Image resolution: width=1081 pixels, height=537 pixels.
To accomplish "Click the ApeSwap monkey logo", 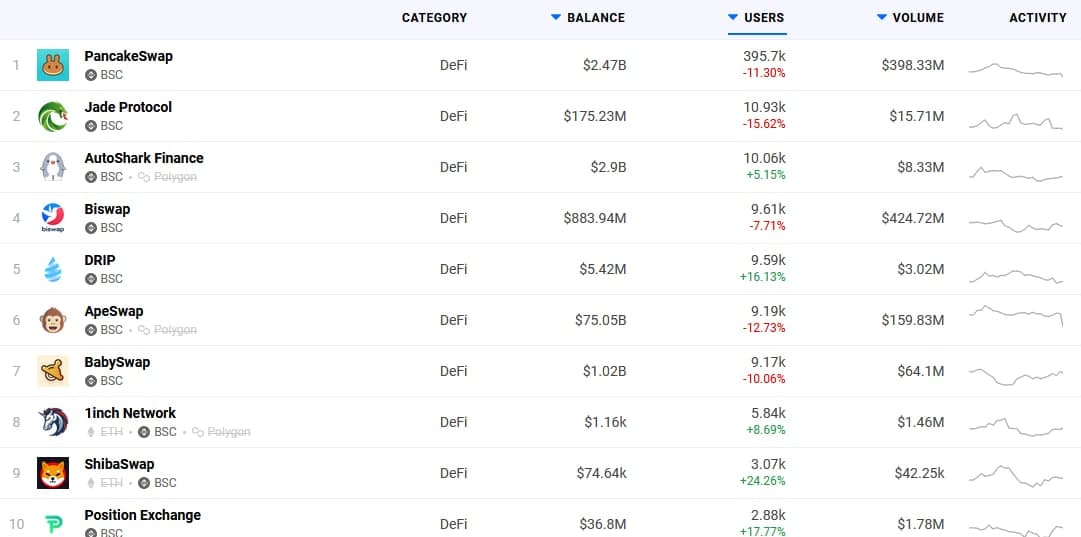I will pyautogui.click(x=53, y=320).
